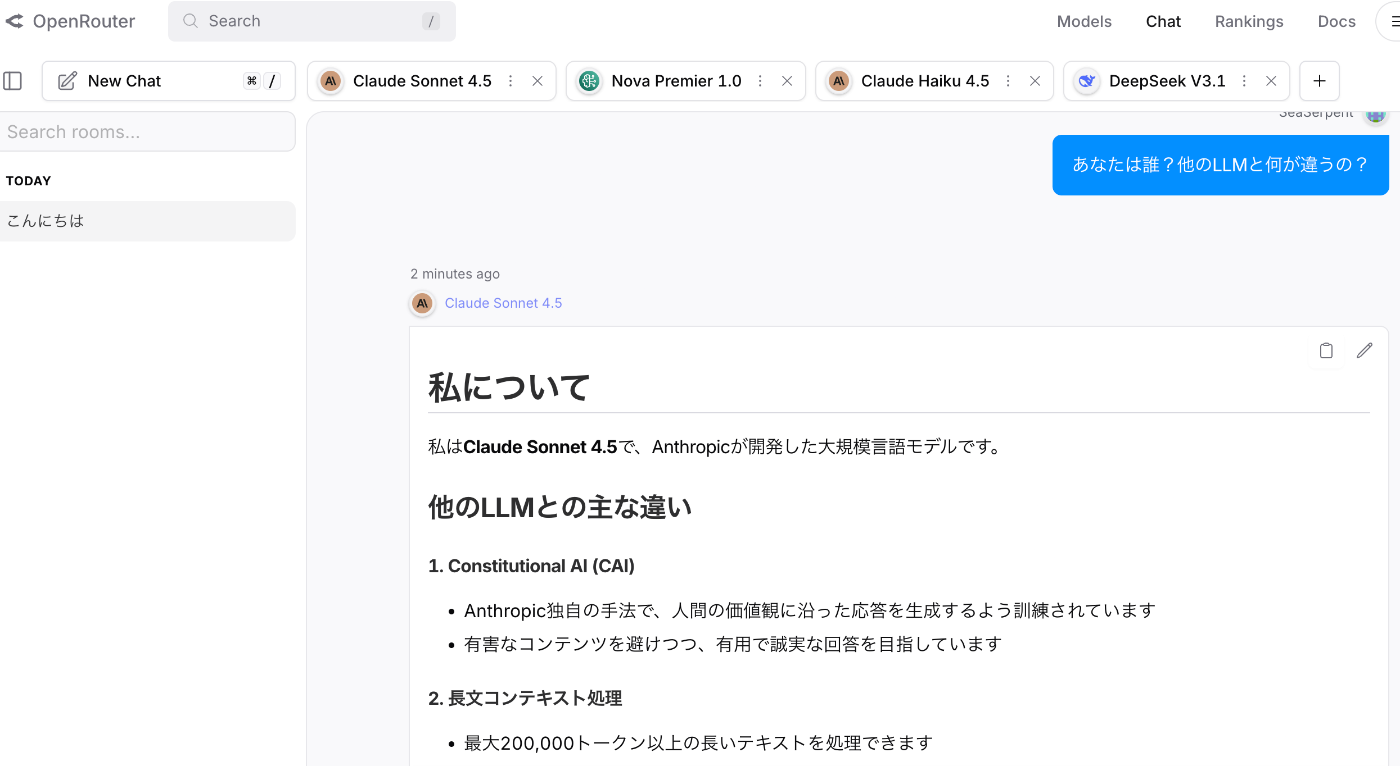Close the Nova Premier 1.0 model tab

787,81
